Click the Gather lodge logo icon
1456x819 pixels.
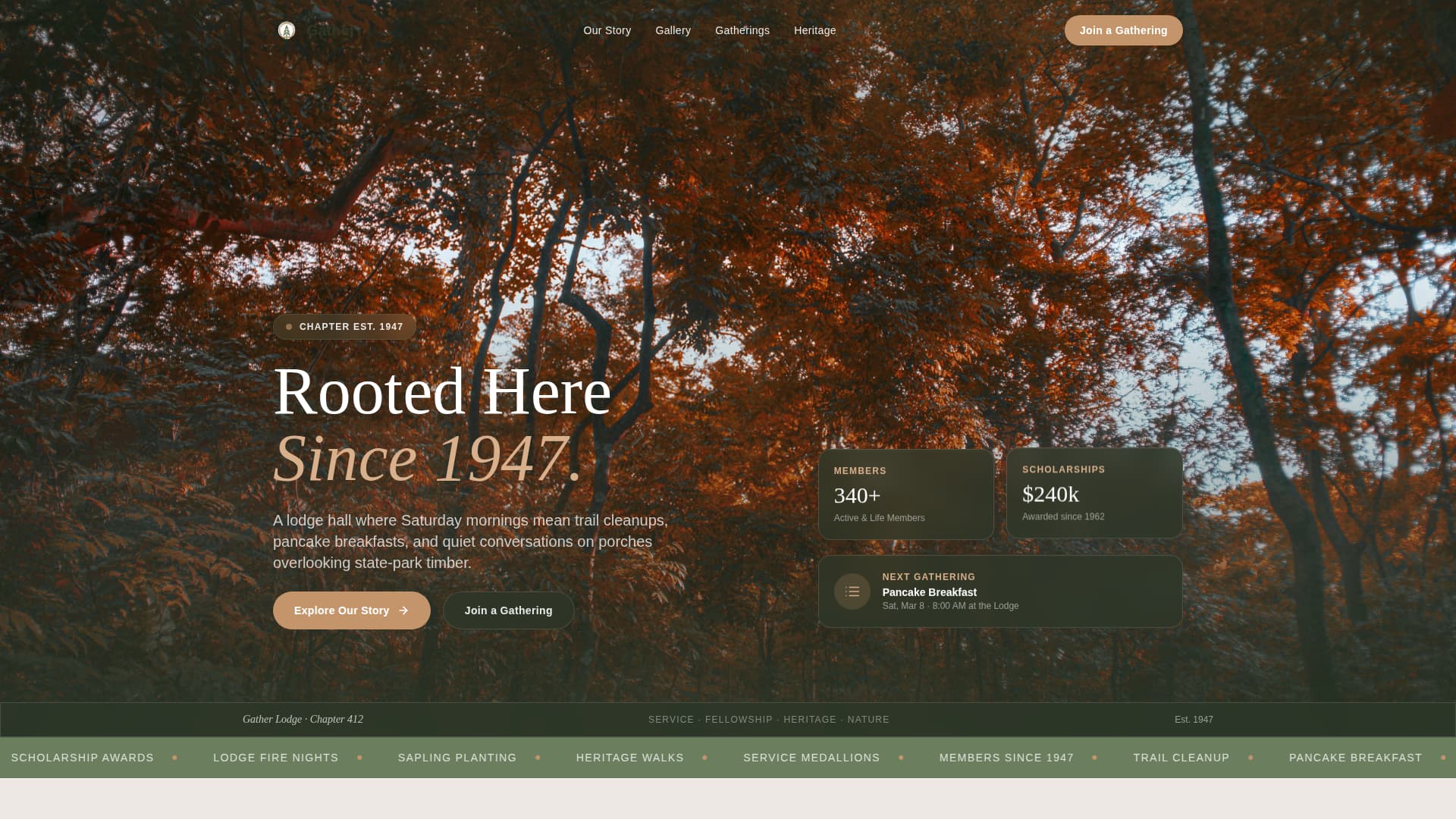pyautogui.click(x=286, y=30)
